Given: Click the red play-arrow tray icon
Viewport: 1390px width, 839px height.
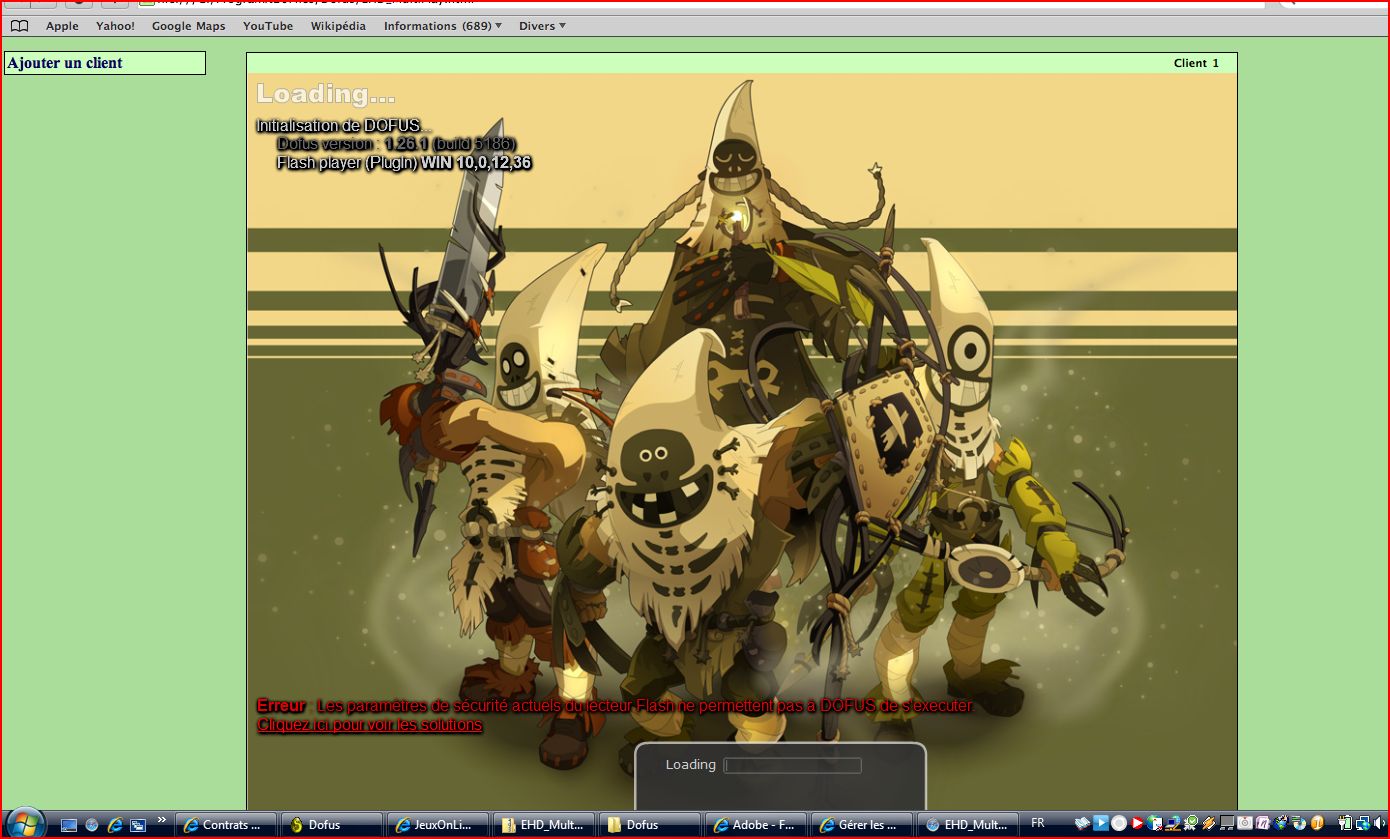Looking at the screenshot, I should point(1137,823).
